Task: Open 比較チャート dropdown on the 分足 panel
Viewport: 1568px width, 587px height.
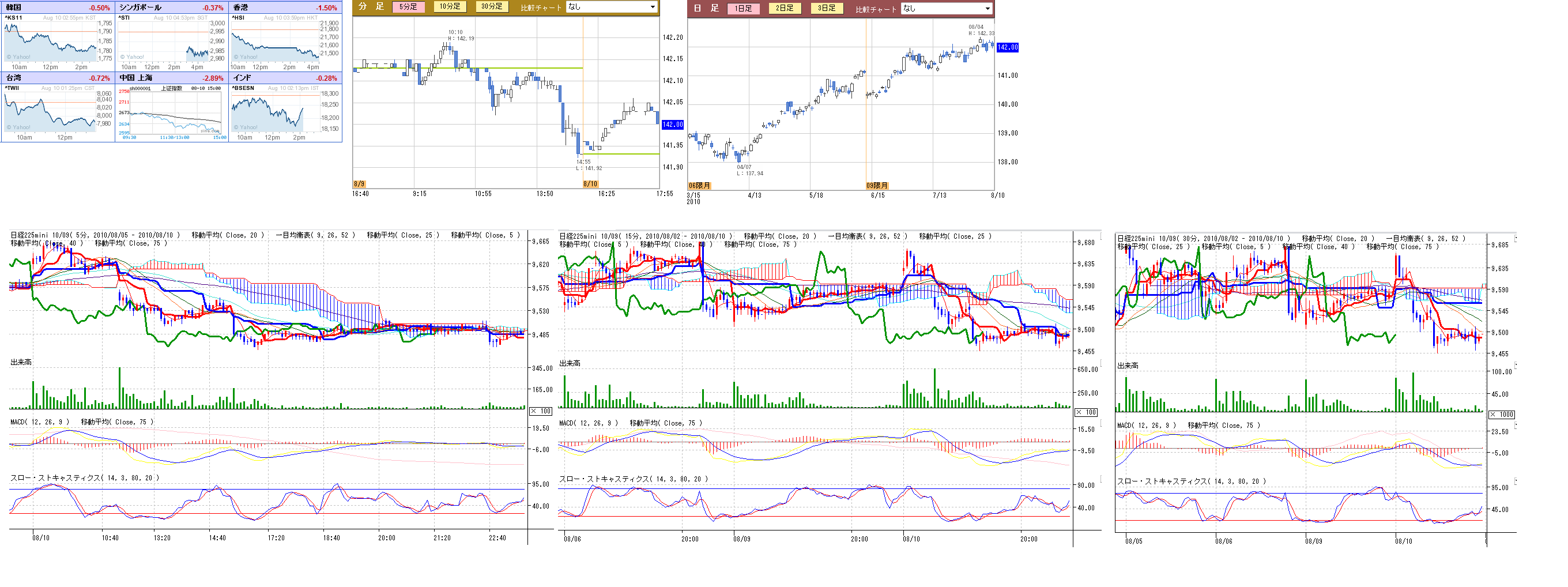Action: (x=610, y=7)
